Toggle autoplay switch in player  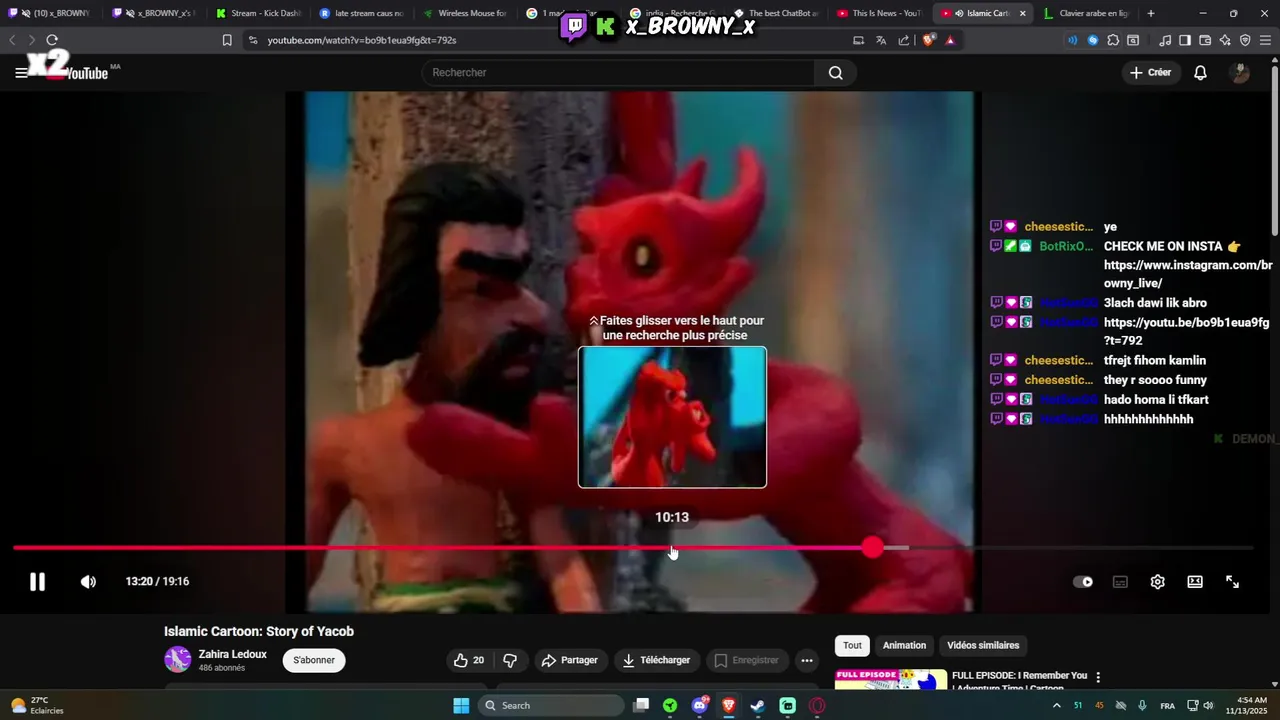(1083, 582)
